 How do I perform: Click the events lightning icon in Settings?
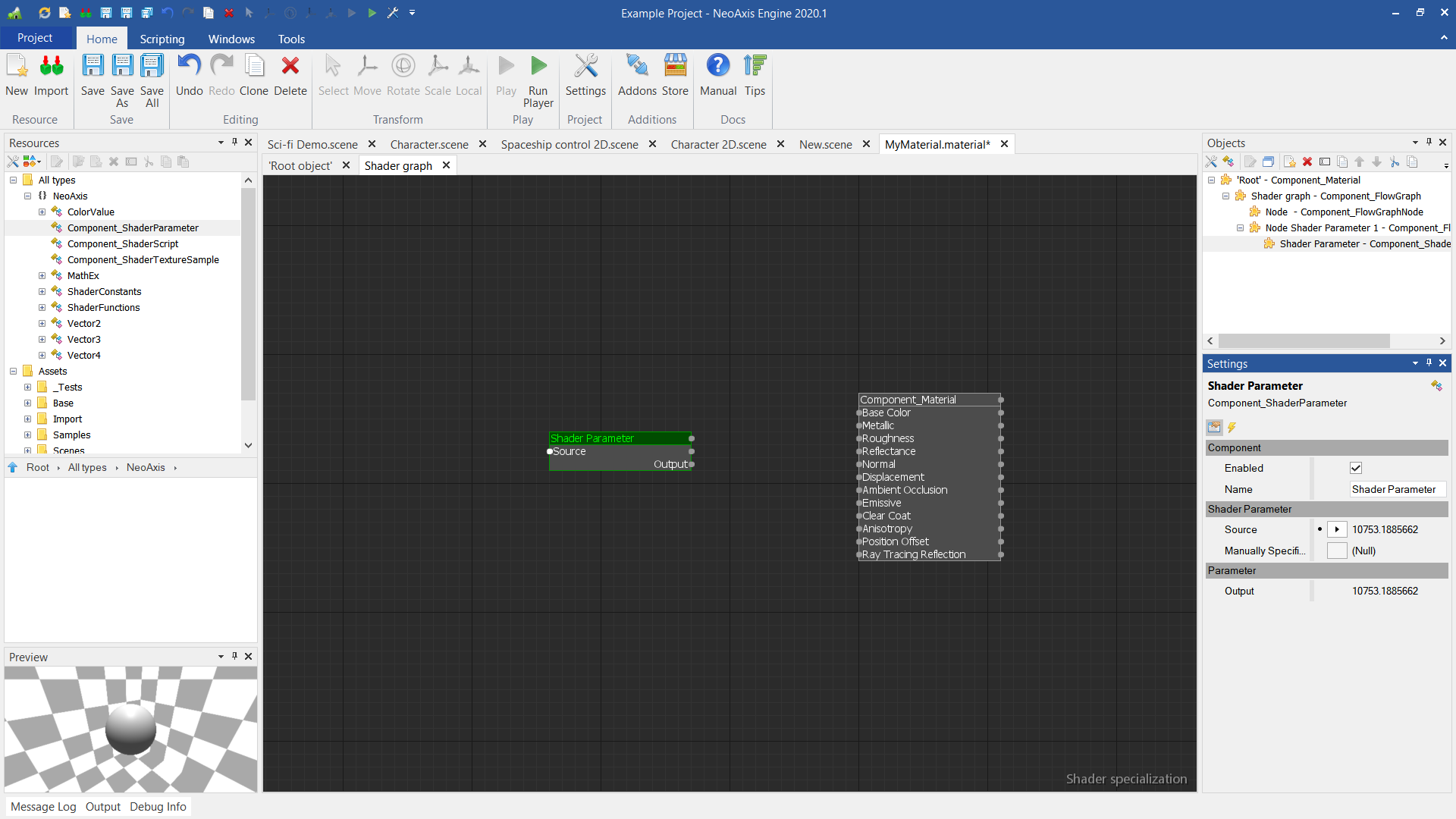[1232, 428]
